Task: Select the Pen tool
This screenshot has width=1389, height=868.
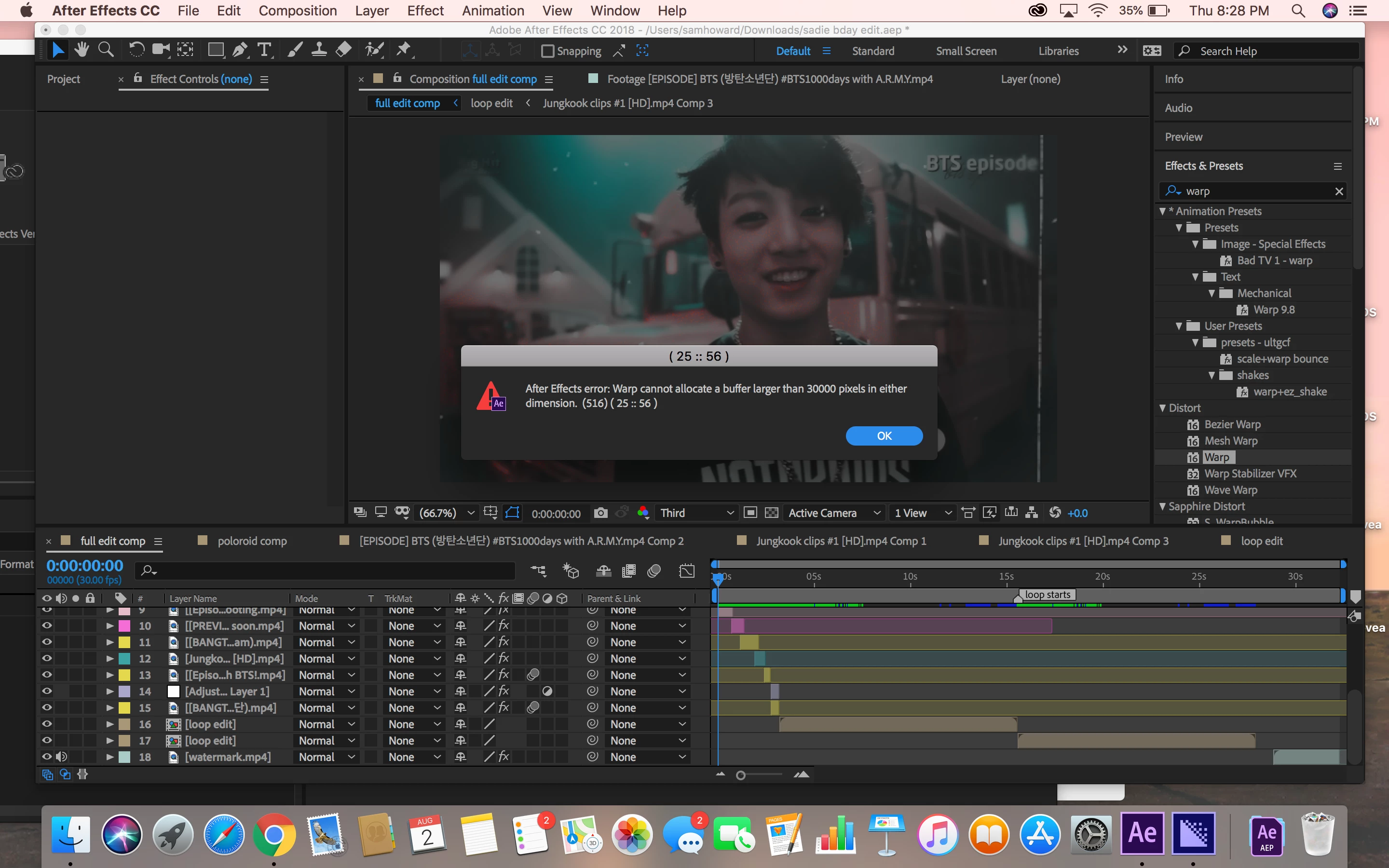Action: 240,51
